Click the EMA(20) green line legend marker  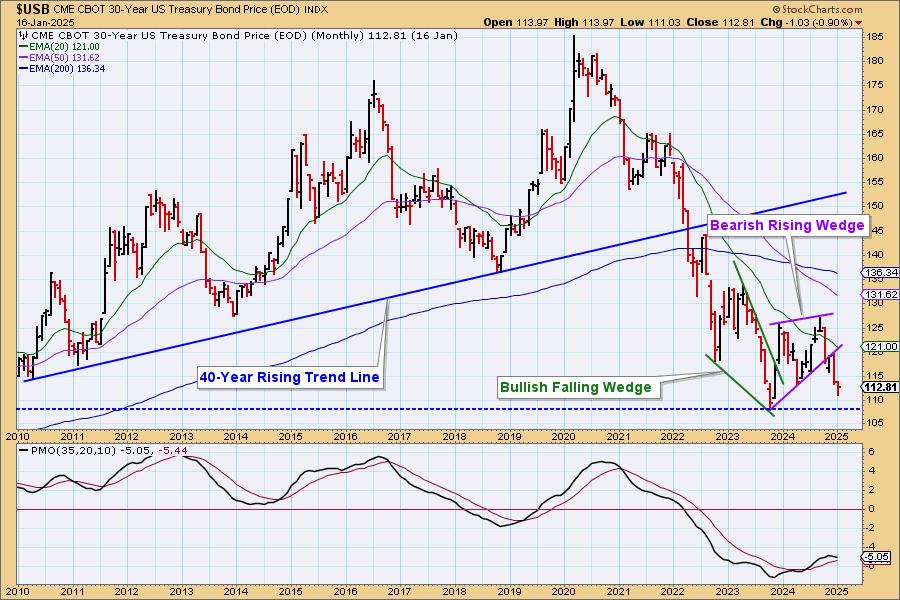22,46
